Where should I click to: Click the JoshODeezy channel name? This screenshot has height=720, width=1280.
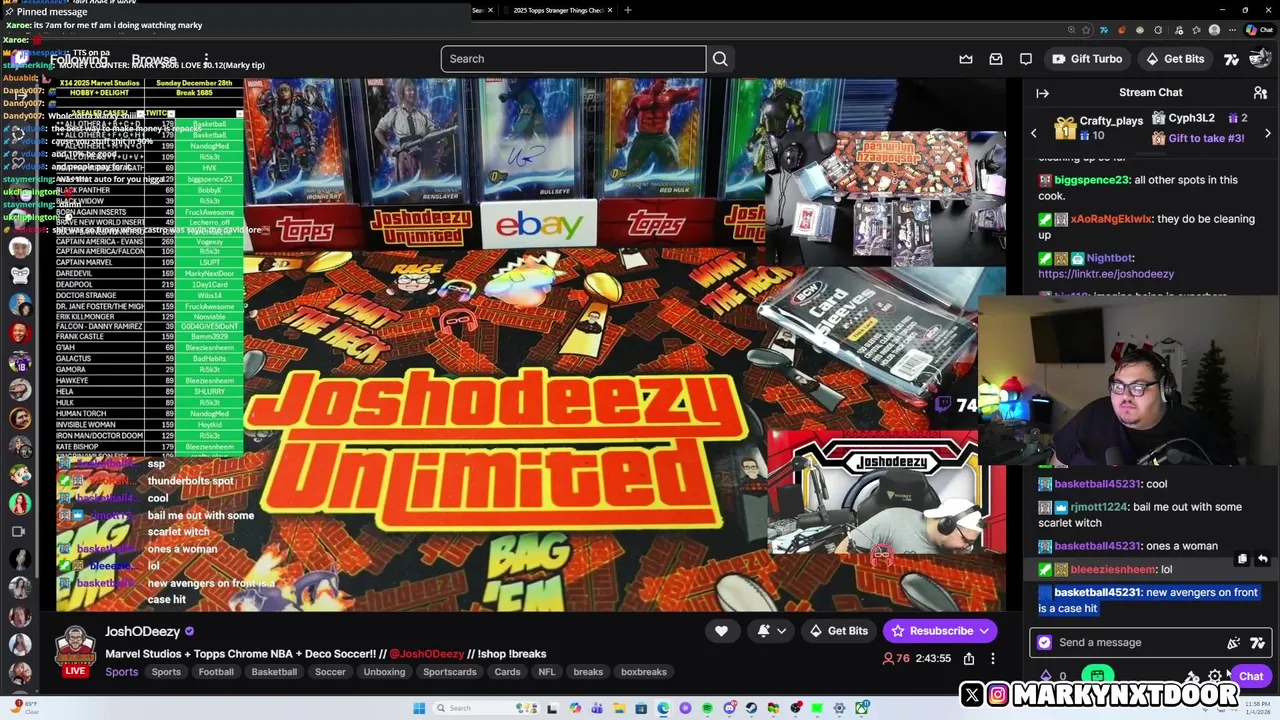click(143, 631)
